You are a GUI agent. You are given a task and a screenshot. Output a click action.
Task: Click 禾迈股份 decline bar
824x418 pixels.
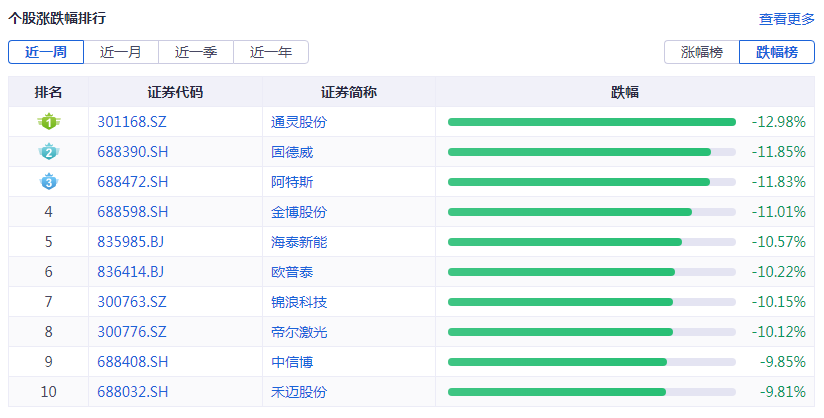[x=591, y=392]
